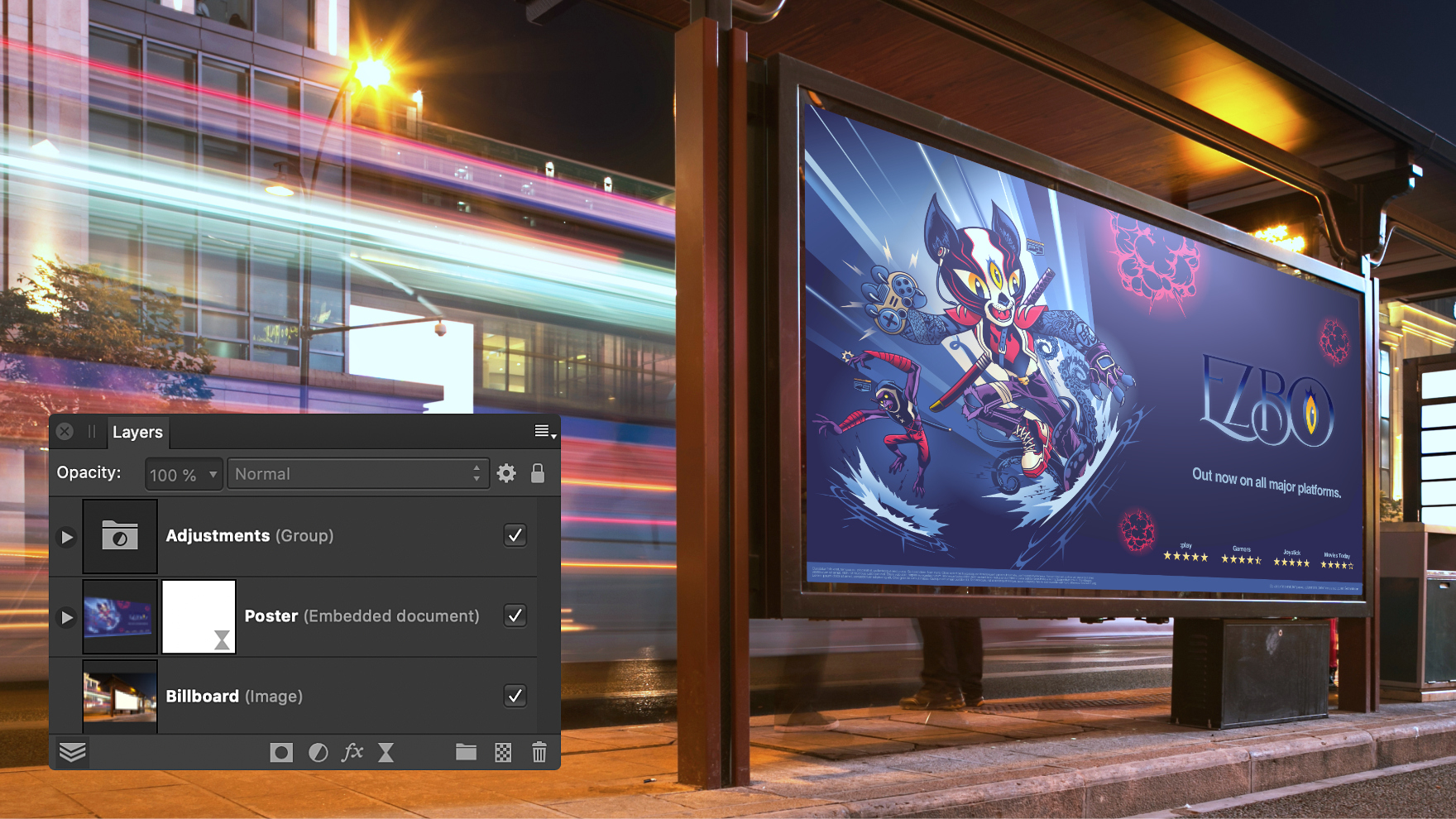Select the Layers tab
Viewport: 1456px width, 819px height.
pos(137,432)
